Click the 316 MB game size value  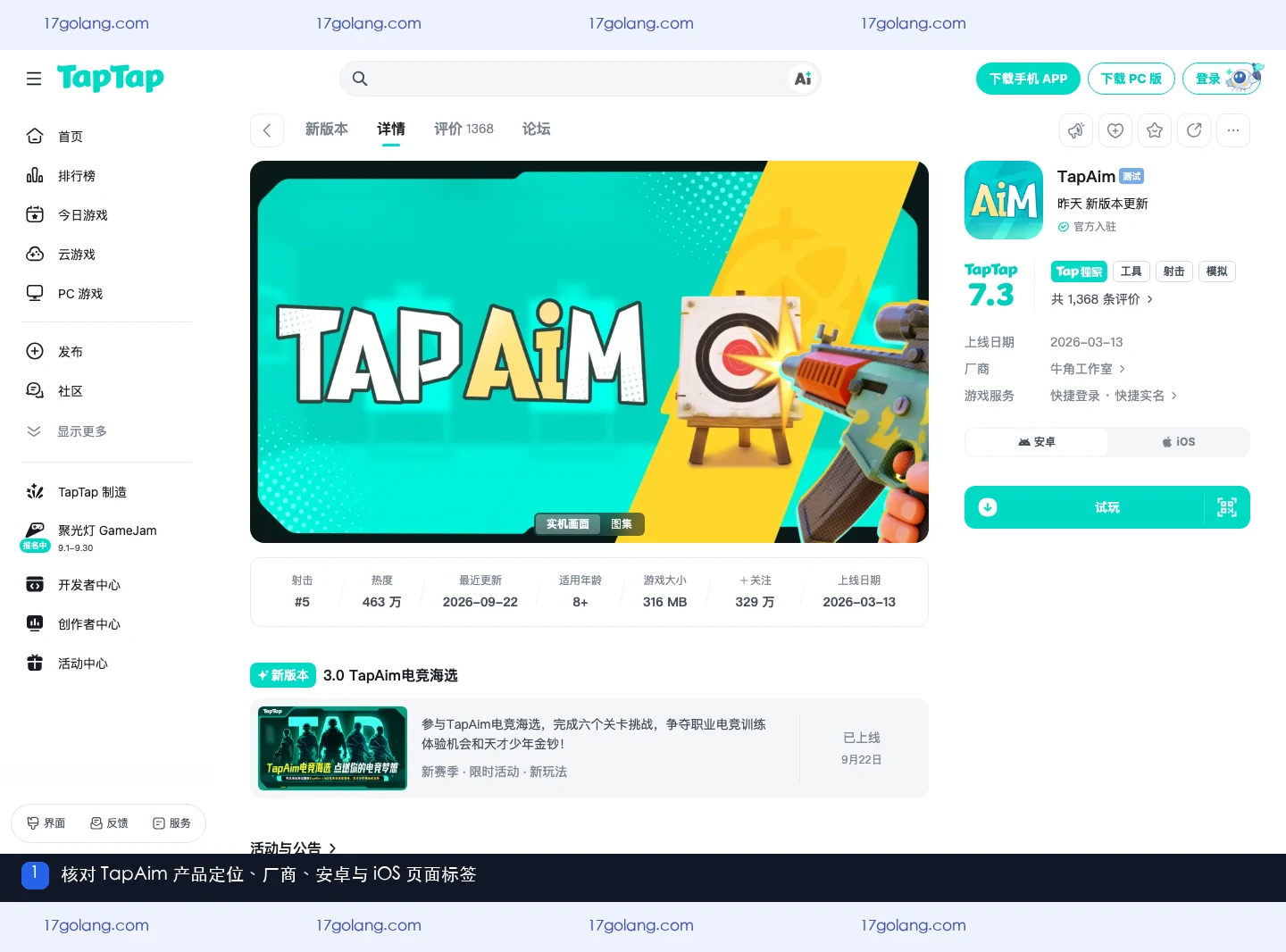pyautogui.click(x=665, y=602)
